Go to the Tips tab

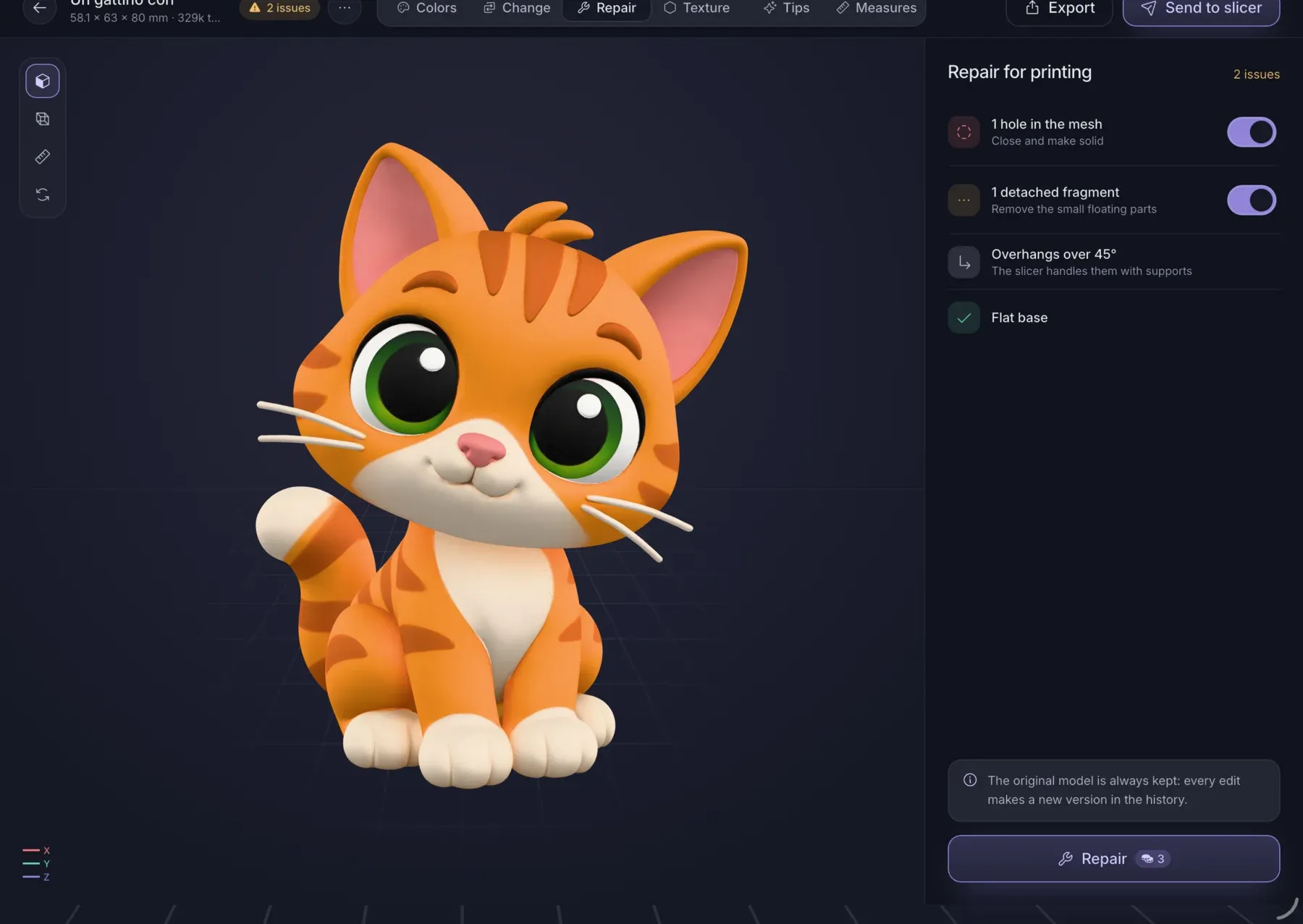tap(786, 8)
